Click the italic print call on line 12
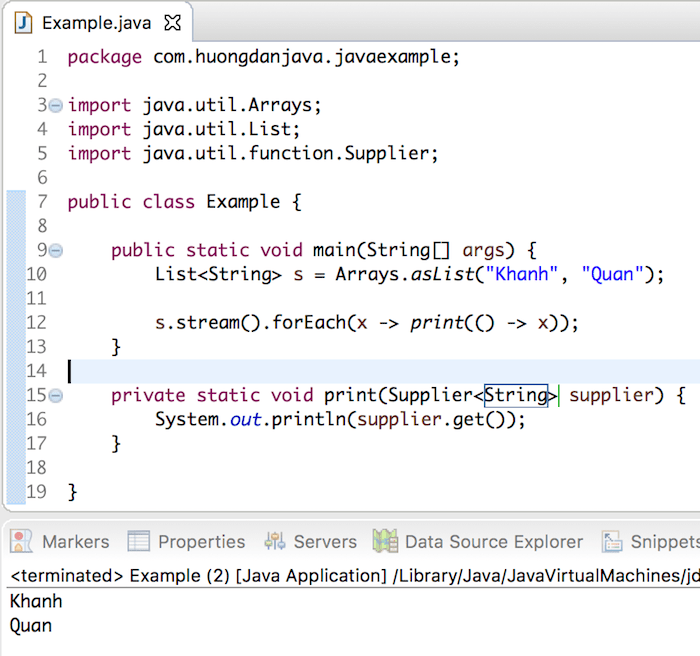Viewport: 700px width, 656px height. 437,323
